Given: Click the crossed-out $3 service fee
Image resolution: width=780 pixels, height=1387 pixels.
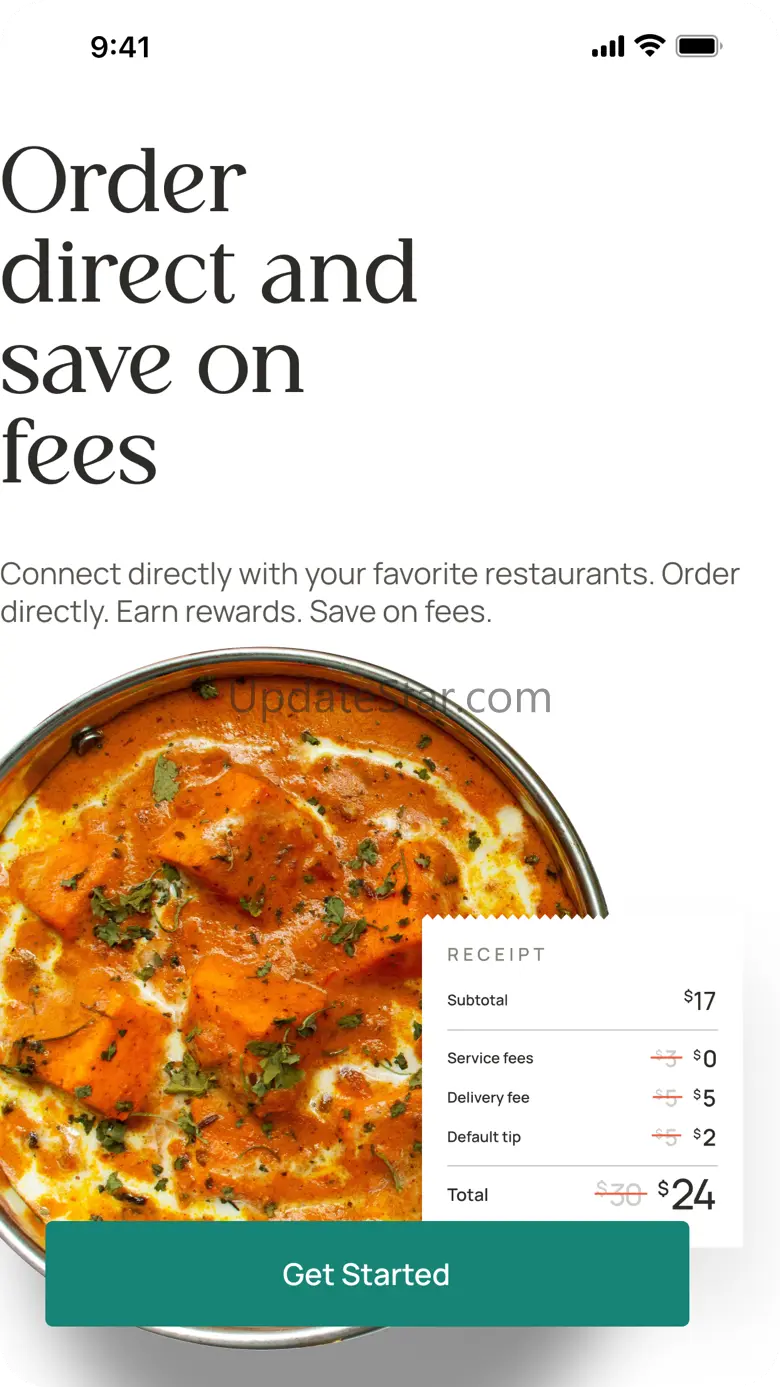Looking at the screenshot, I should [666, 1058].
